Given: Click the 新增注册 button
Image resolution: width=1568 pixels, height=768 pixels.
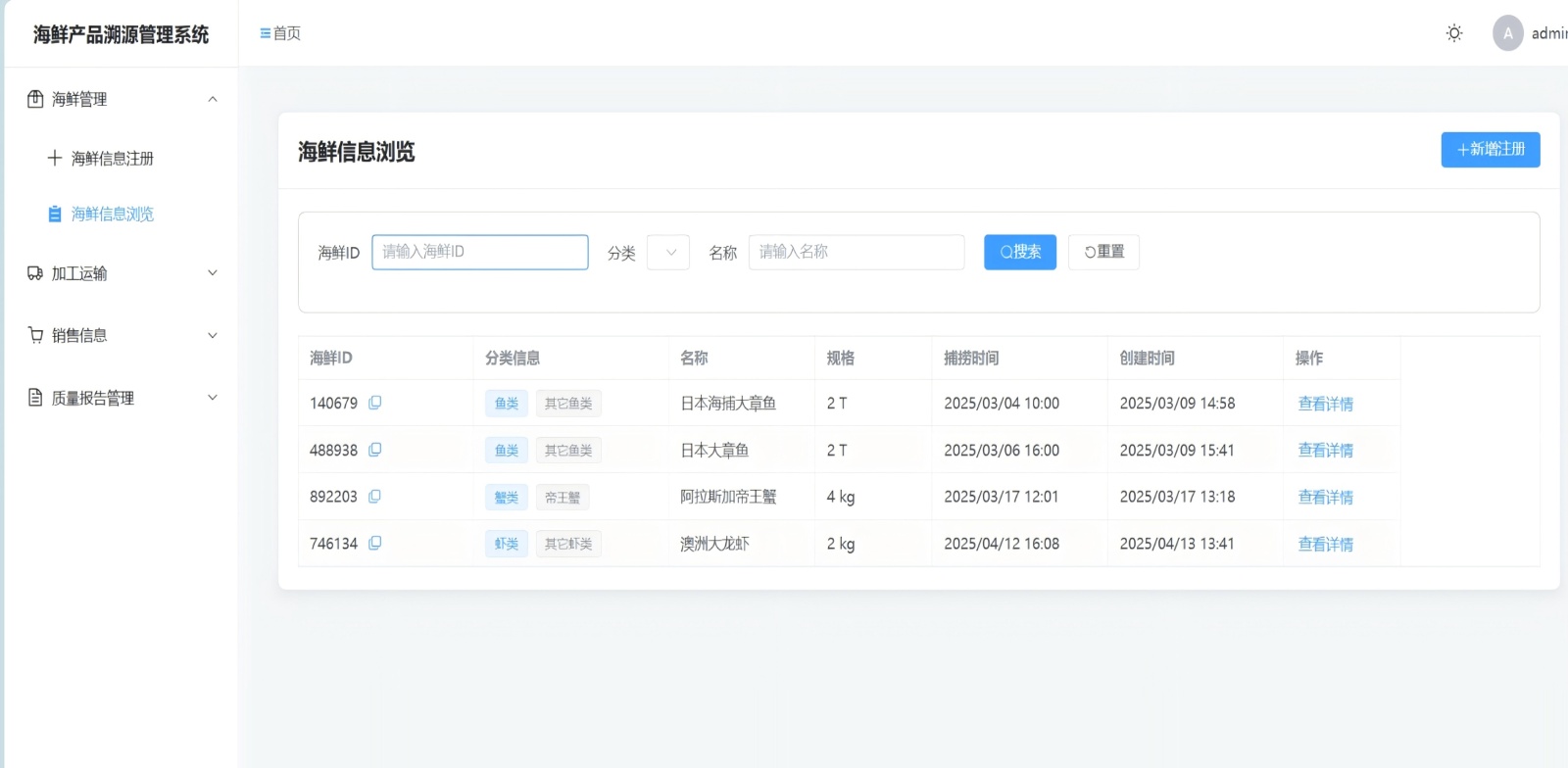Looking at the screenshot, I should [1490, 149].
